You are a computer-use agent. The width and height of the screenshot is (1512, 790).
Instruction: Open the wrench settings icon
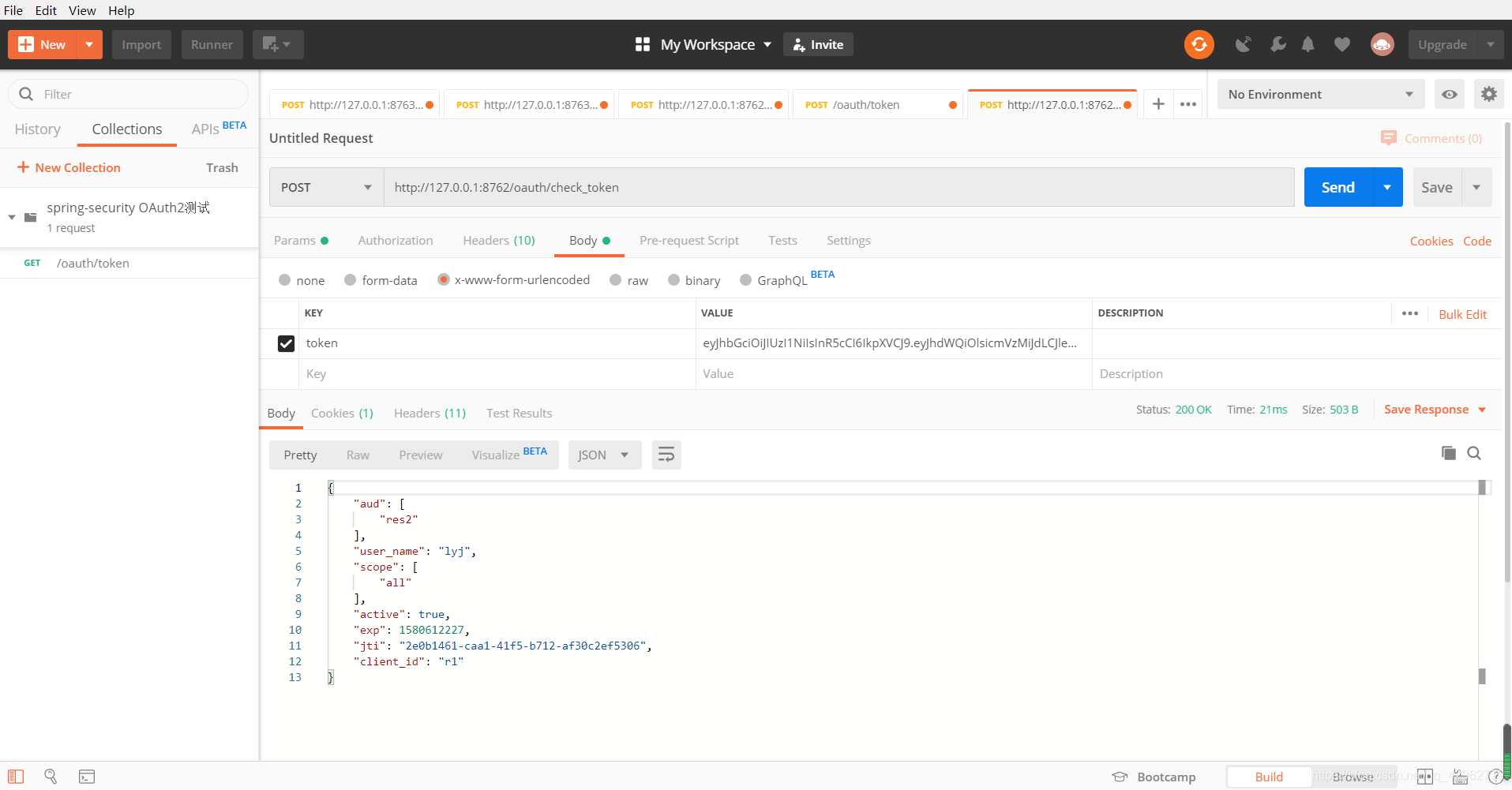(x=1278, y=44)
